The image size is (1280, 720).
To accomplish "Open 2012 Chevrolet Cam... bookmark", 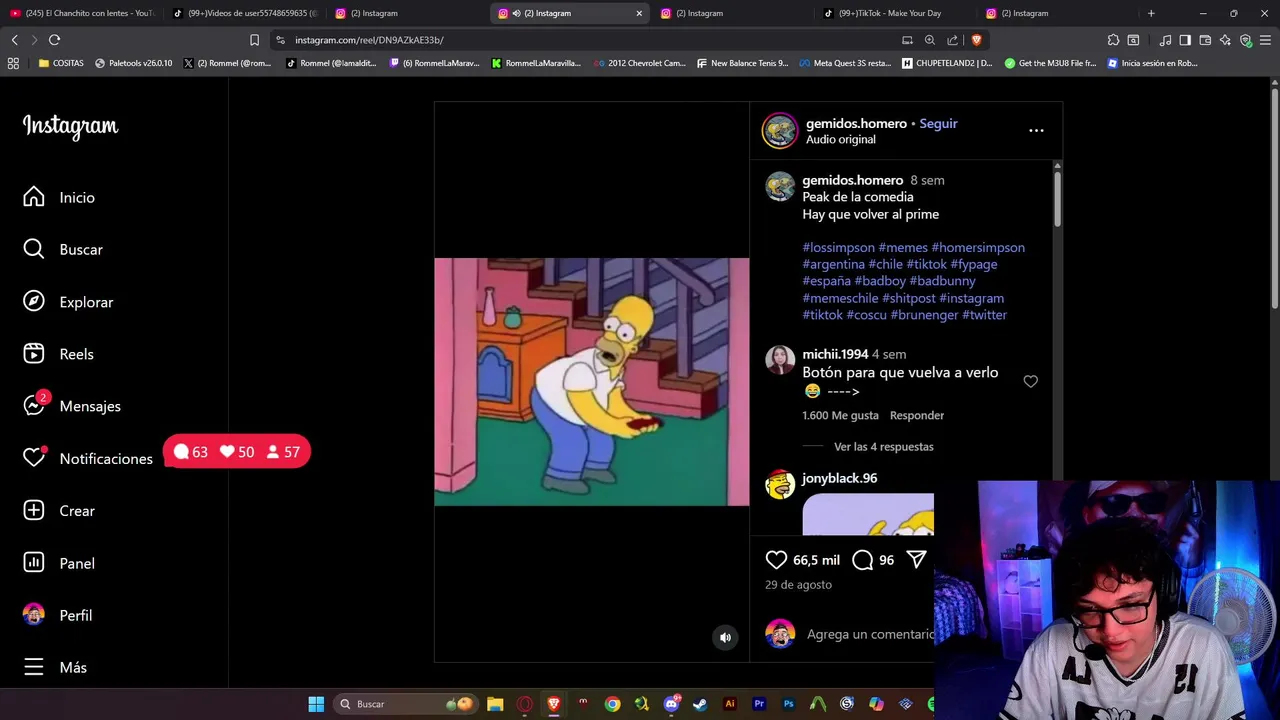I will pyautogui.click(x=639, y=63).
